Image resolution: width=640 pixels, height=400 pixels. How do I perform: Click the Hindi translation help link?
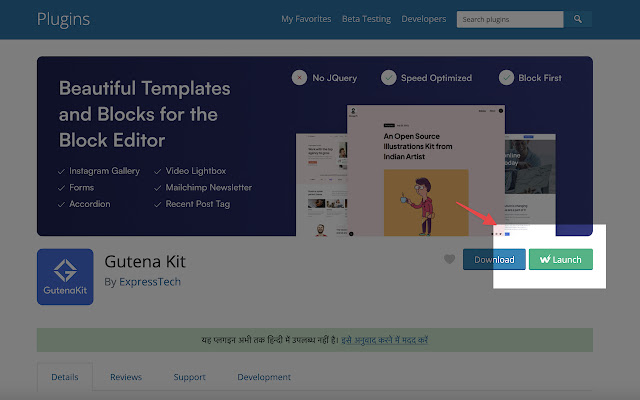[384, 340]
